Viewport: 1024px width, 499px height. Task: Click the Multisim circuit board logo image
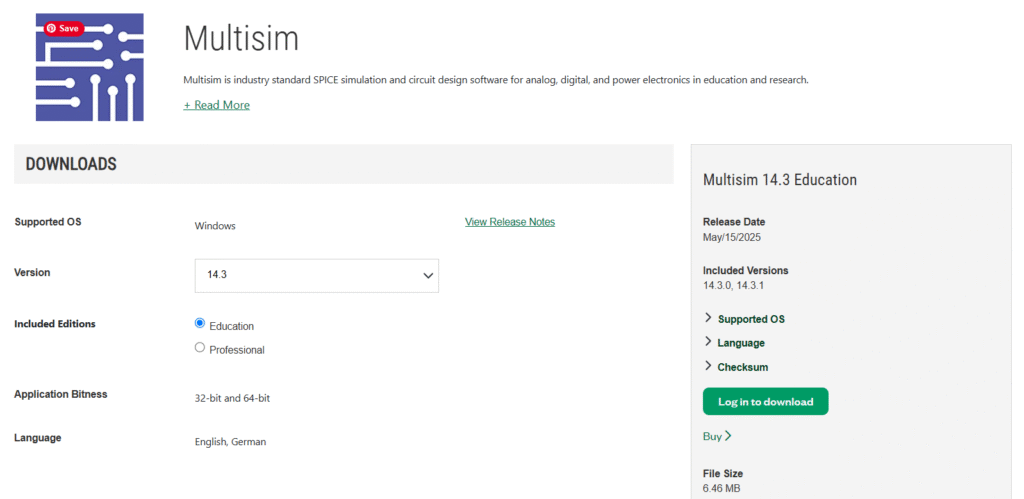(89, 67)
